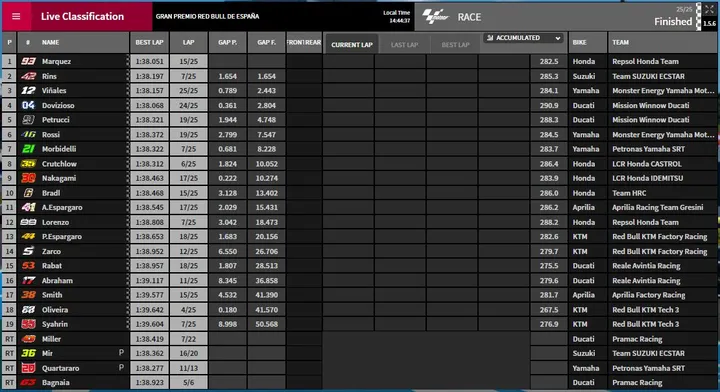Click Abraham's gap 36.858
This screenshot has height=392, width=720.
pos(266,280)
